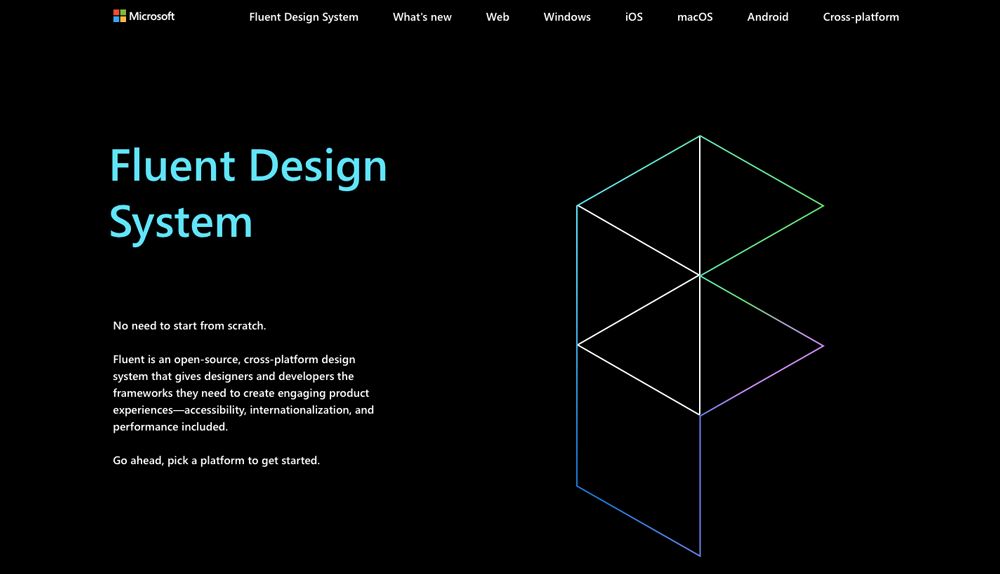Open the Fluent Design System nav link
The width and height of the screenshot is (1000, 574).
pos(304,17)
